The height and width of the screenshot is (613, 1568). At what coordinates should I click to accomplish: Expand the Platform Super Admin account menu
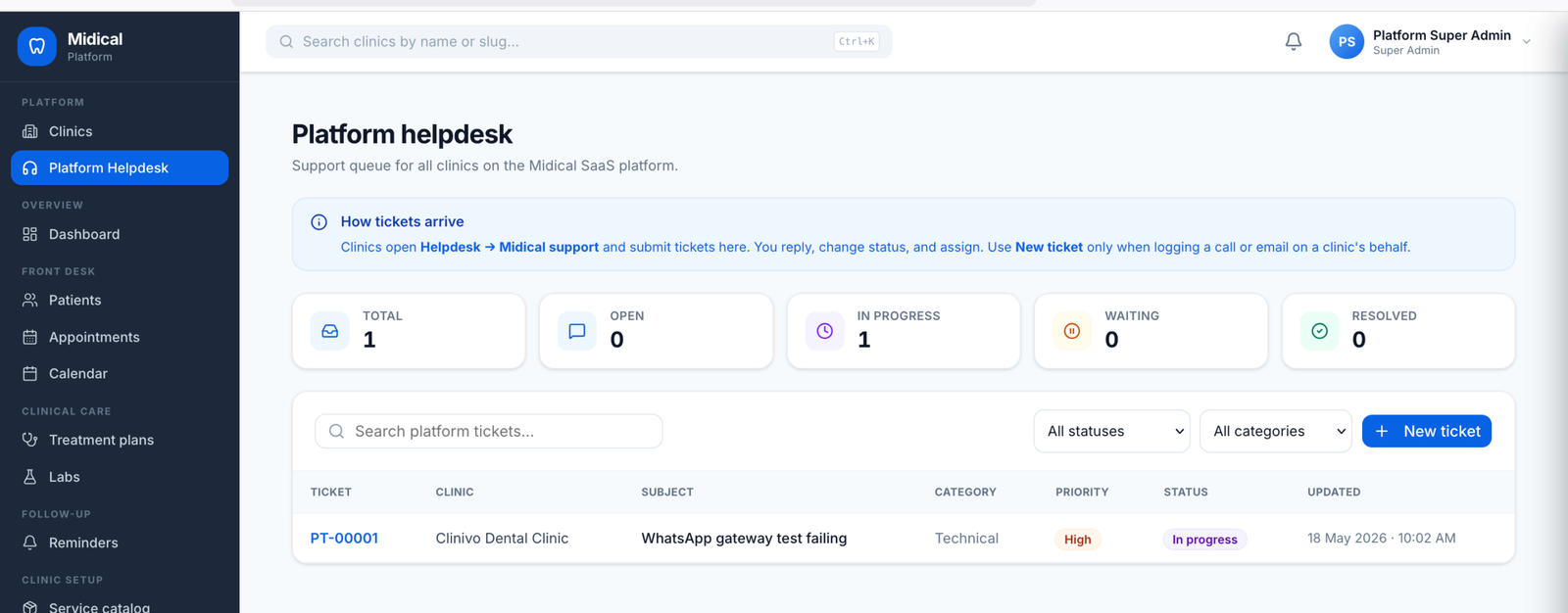point(1526,41)
